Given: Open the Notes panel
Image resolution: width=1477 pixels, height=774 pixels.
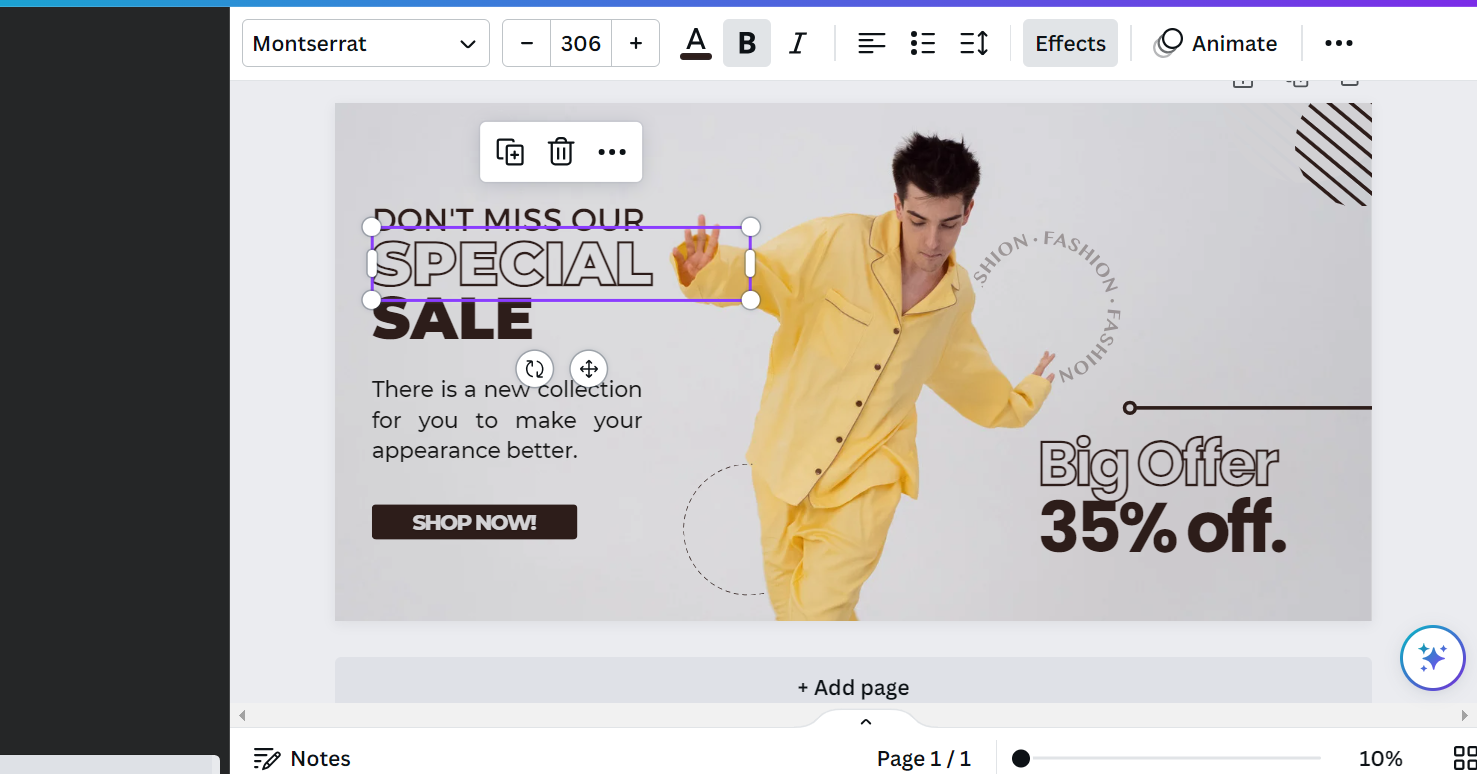Looking at the screenshot, I should click(x=302, y=758).
